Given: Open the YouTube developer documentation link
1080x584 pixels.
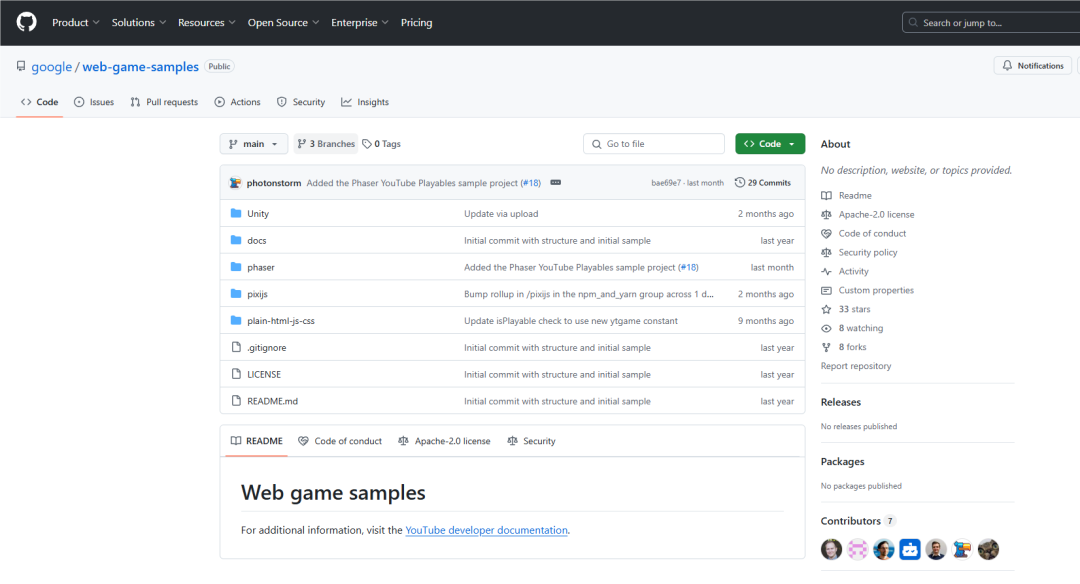Looking at the screenshot, I should click(486, 530).
